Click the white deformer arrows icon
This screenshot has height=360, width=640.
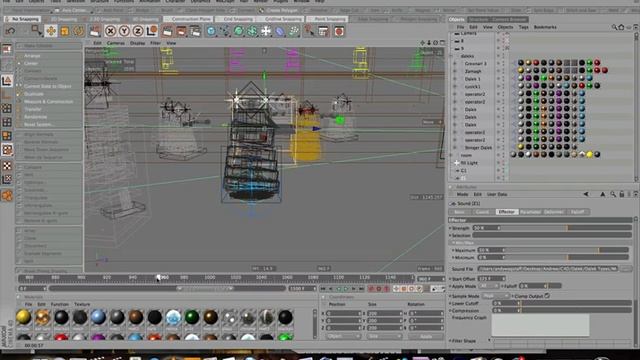[266, 31]
